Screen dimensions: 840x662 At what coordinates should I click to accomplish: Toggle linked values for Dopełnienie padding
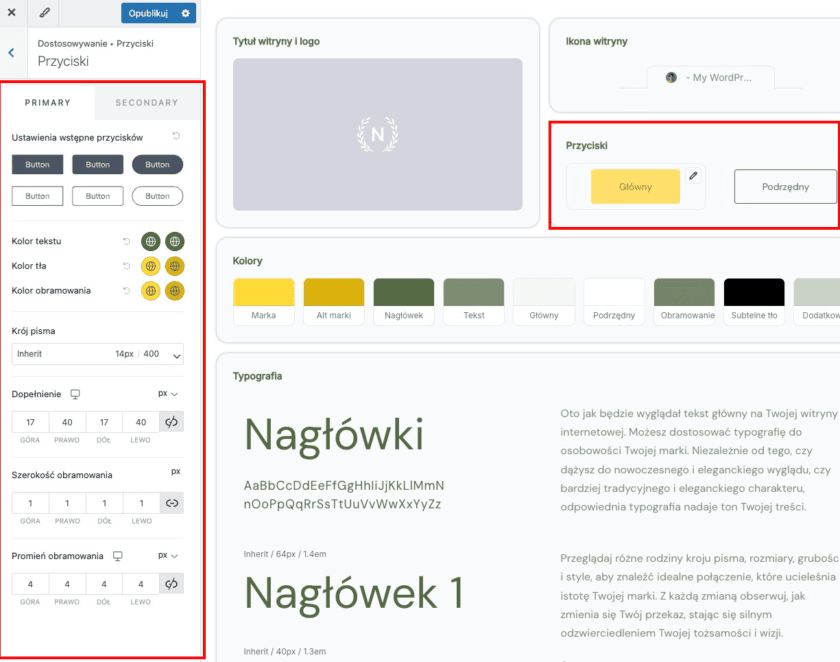[x=171, y=422]
